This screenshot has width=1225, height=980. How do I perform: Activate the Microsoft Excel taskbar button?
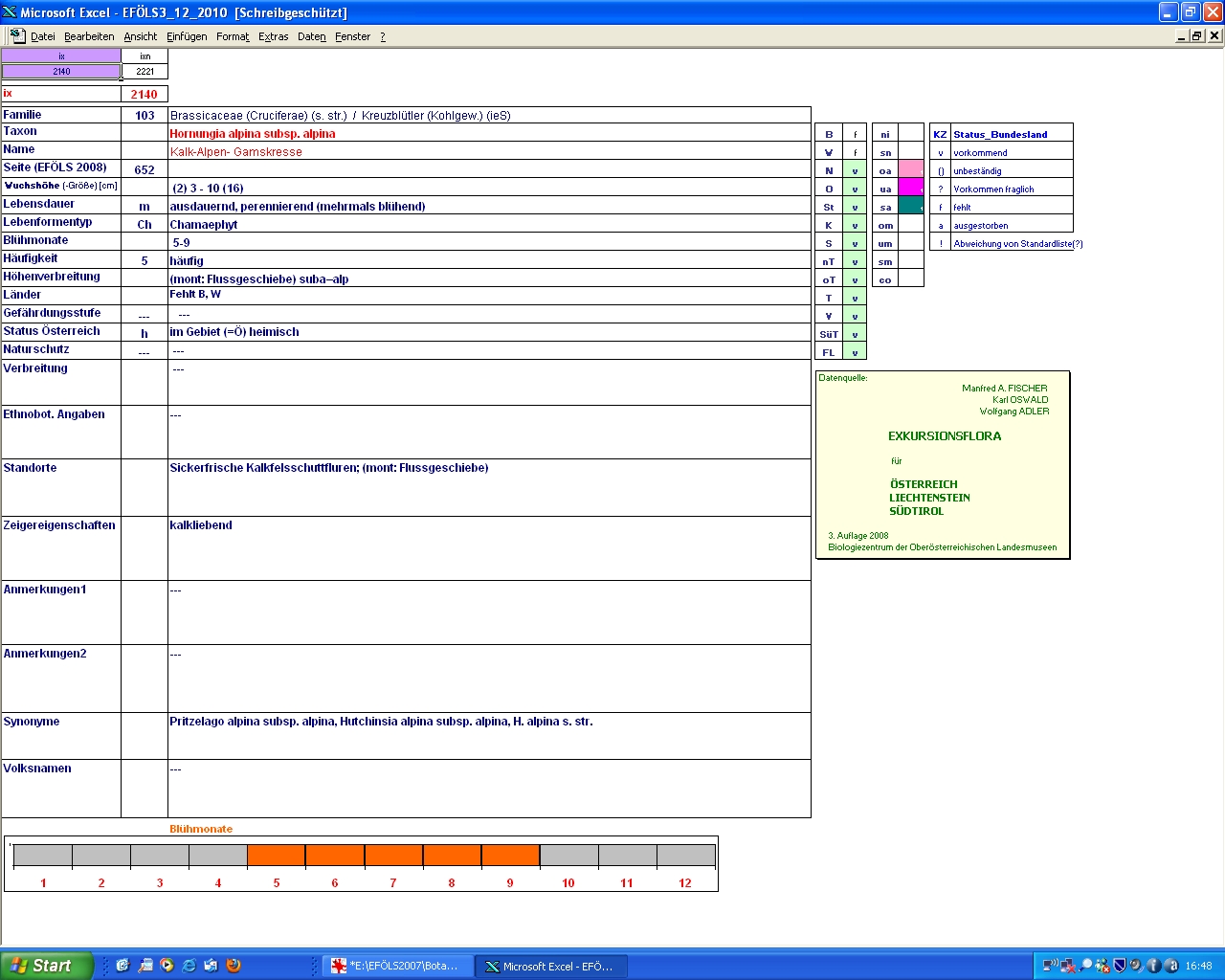550,966
